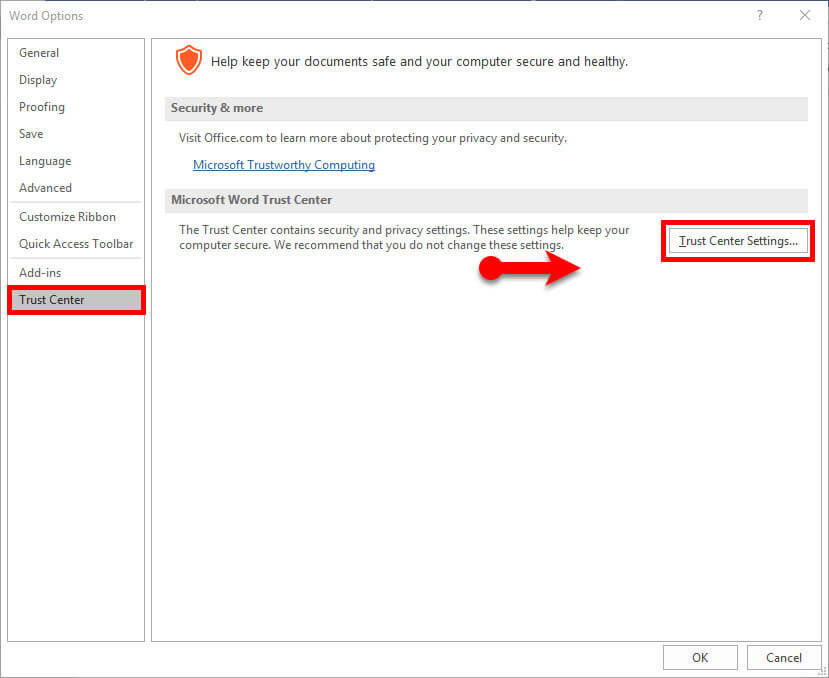Switch to the Proofing category
This screenshot has height=678, width=829.
(42, 107)
